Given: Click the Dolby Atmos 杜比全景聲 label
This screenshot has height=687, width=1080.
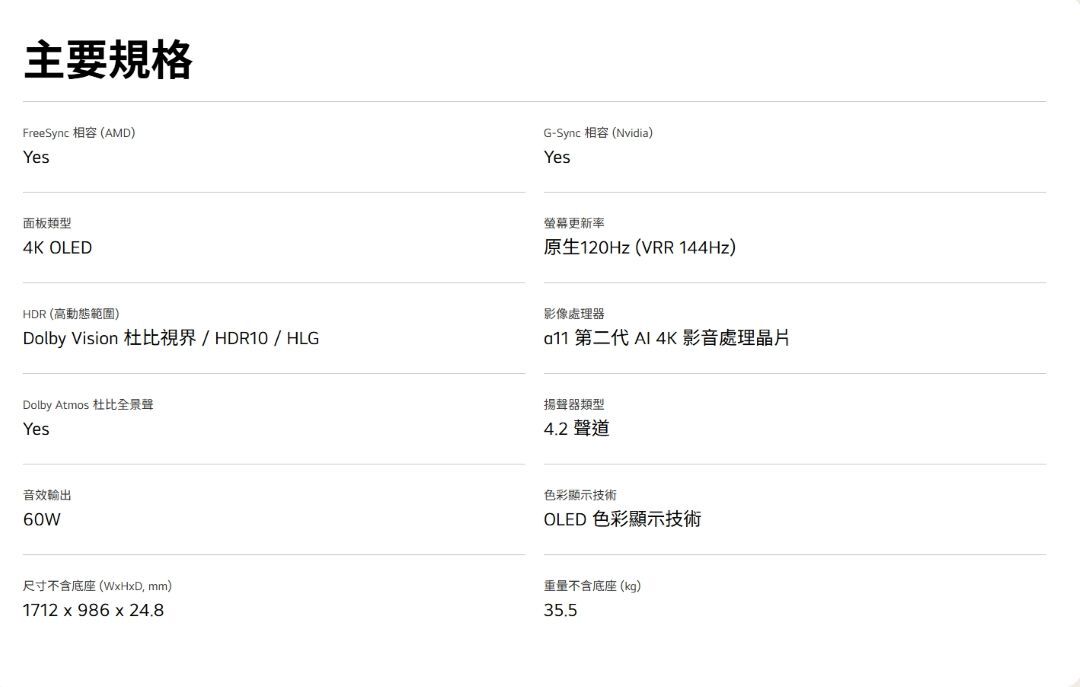Looking at the screenshot, I should 88,405.
